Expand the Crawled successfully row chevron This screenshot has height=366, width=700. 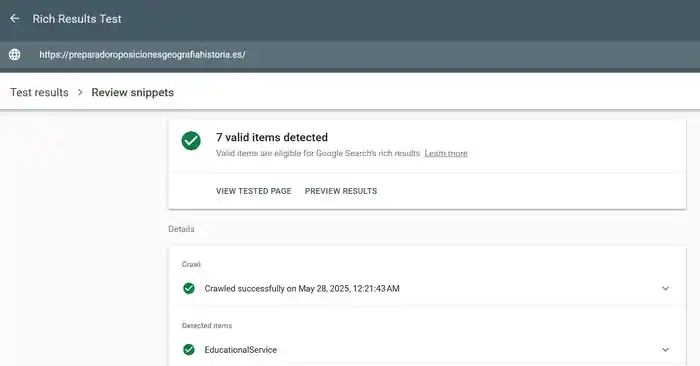pyautogui.click(x=665, y=288)
